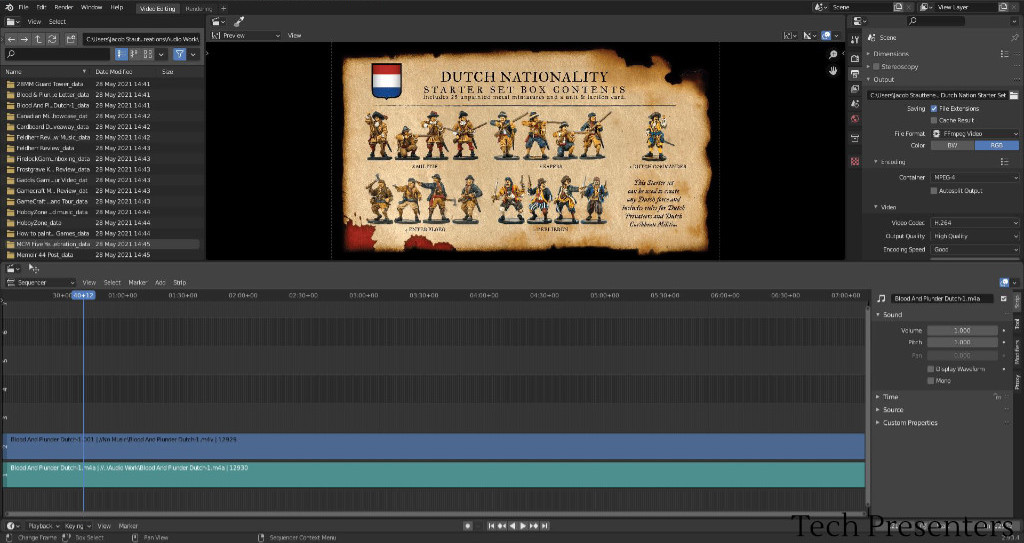Open the Render menu
Image resolution: width=1024 pixels, height=543 pixels.
[x=64, y=7]
